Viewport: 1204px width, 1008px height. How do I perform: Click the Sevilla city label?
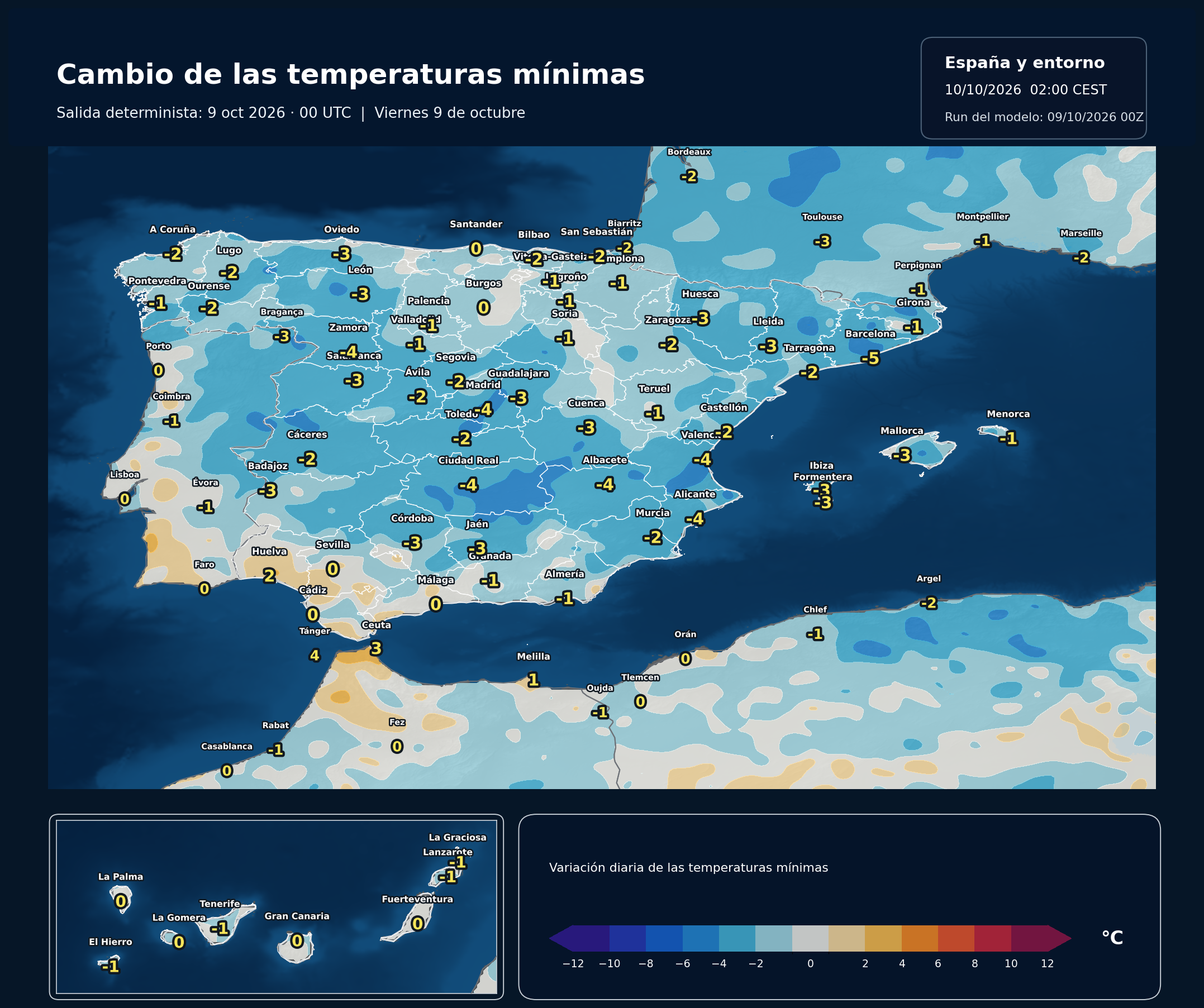click(332, 544)
